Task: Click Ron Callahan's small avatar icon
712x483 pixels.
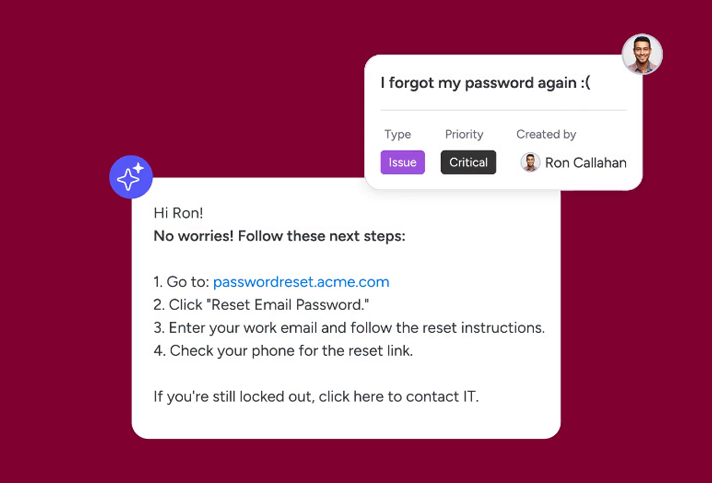Action: (530, 162)
